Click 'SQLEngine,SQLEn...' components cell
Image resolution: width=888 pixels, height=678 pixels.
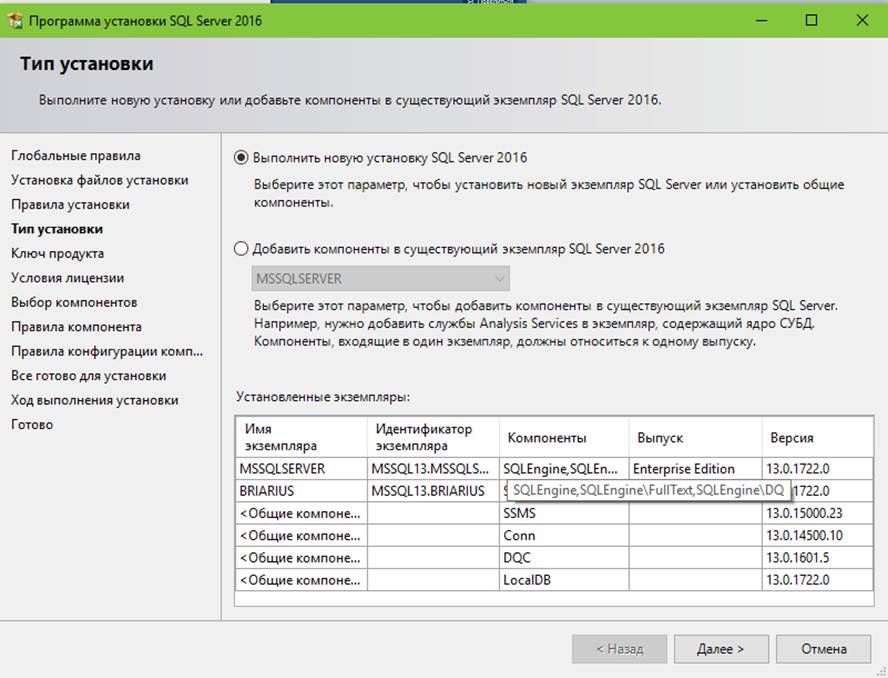click(x=564, y=469)
